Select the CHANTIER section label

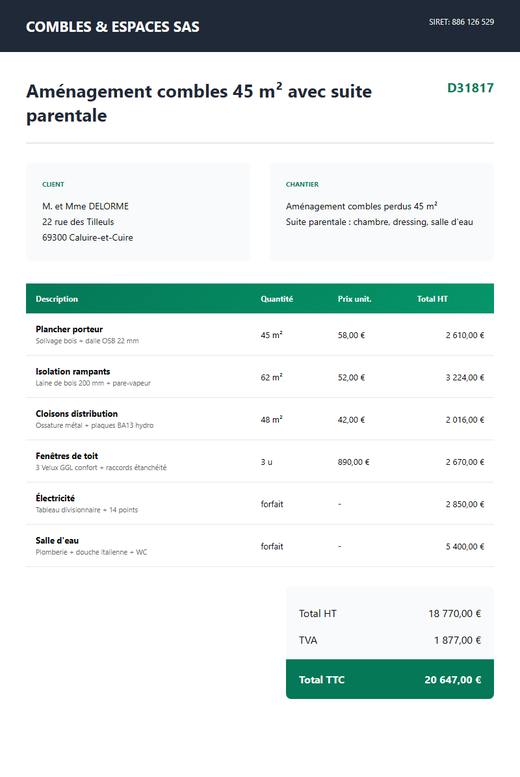(x=302, y=184)
